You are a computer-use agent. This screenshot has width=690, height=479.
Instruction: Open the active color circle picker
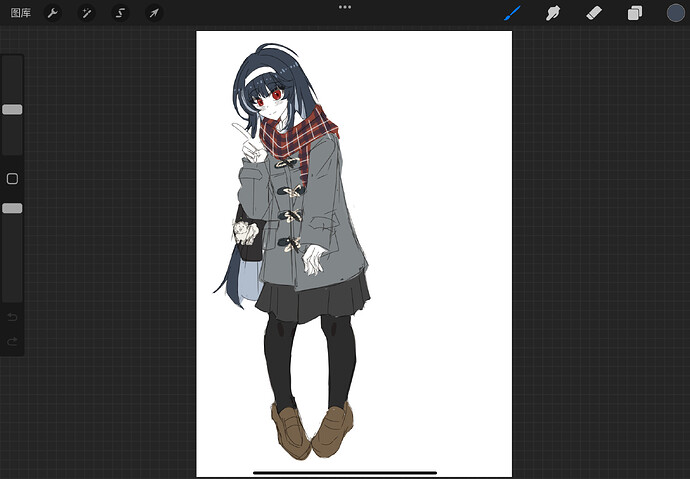pyautogui.click(x=675, y=13)
